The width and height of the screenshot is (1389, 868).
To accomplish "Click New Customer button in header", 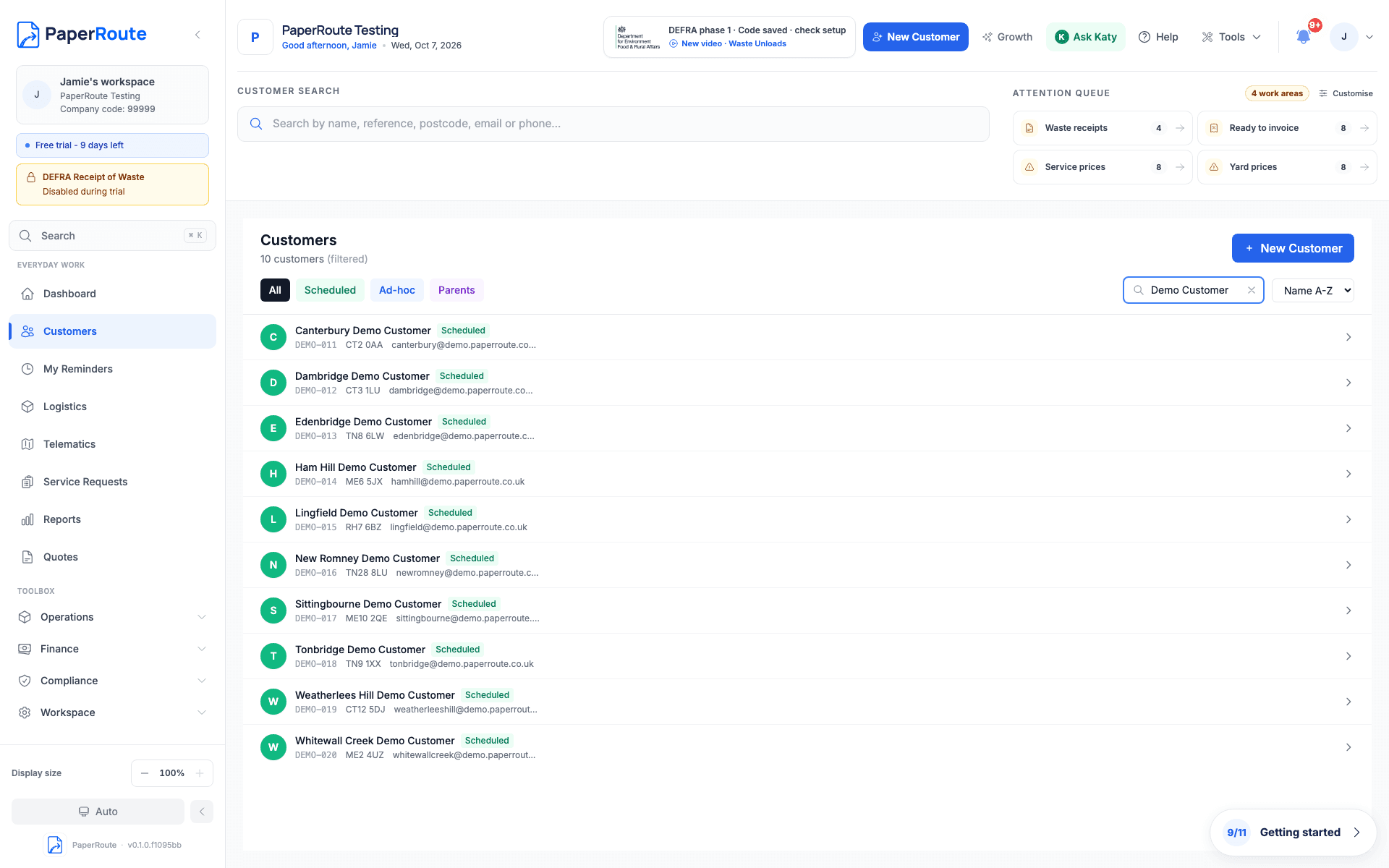I will tap(916, 37).
